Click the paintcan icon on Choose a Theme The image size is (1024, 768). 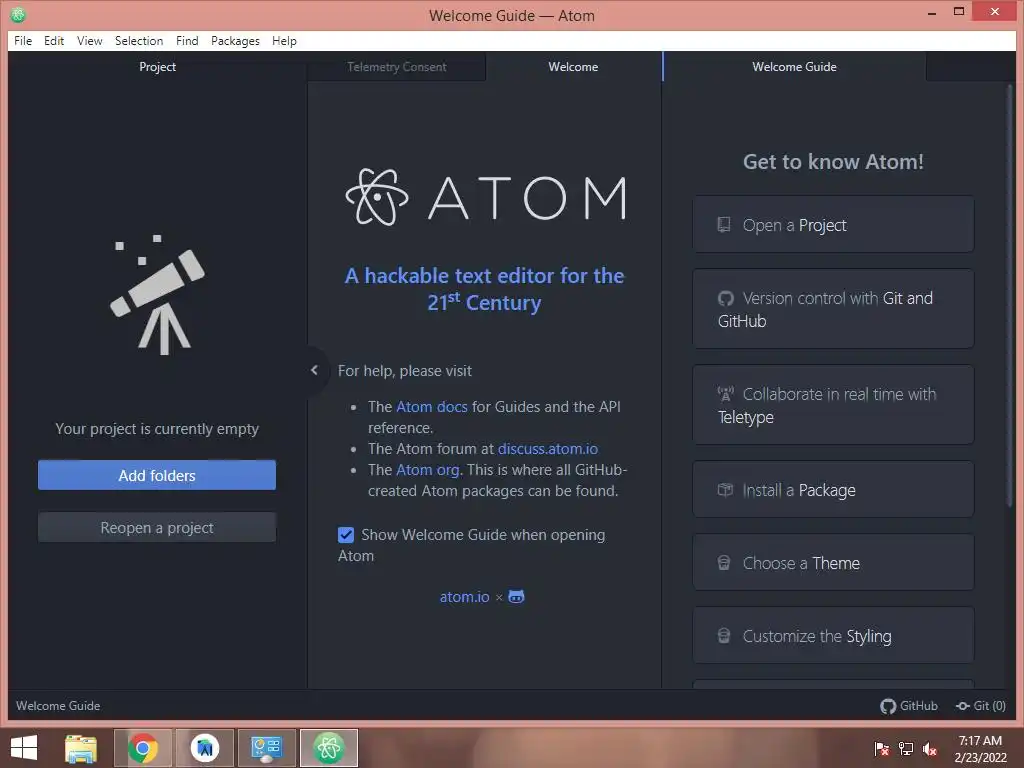[724, 562]
